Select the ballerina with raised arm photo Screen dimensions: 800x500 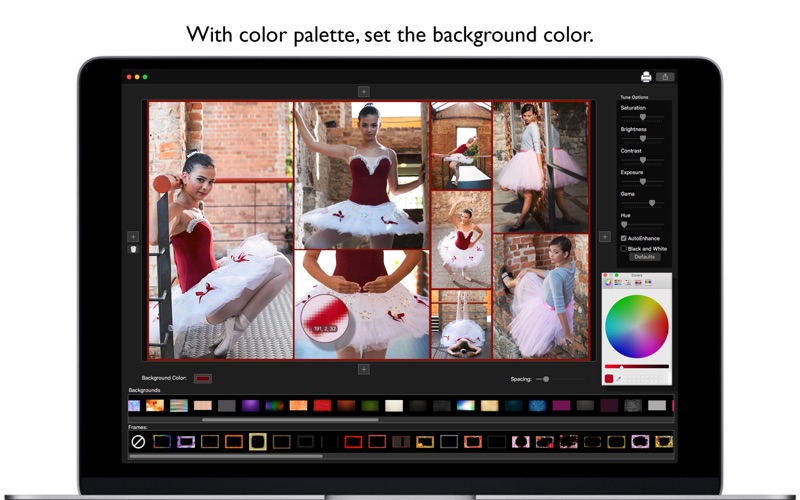461,240
